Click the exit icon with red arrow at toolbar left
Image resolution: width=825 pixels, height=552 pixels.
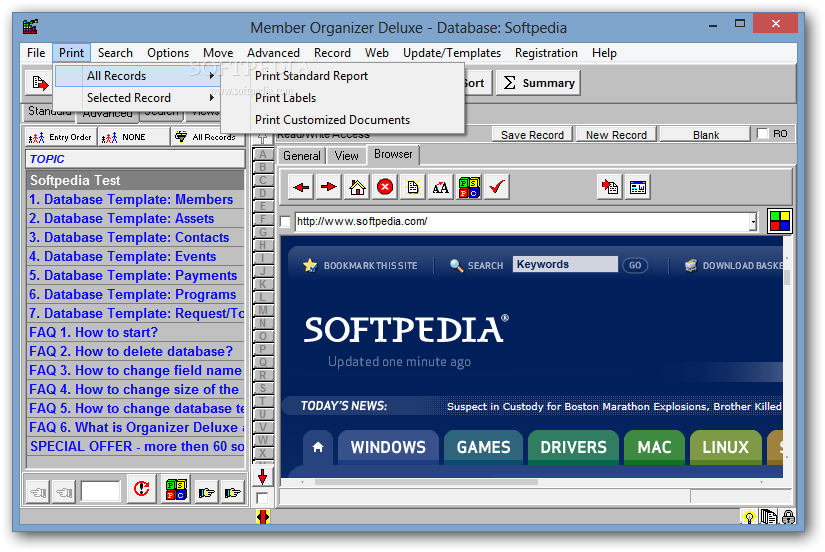point(39,83)
